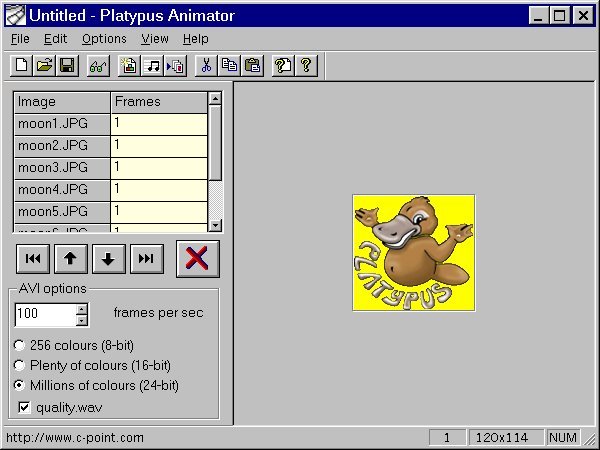Click the Platypus preview image
The image size is (600, 450).
point(414,253)
